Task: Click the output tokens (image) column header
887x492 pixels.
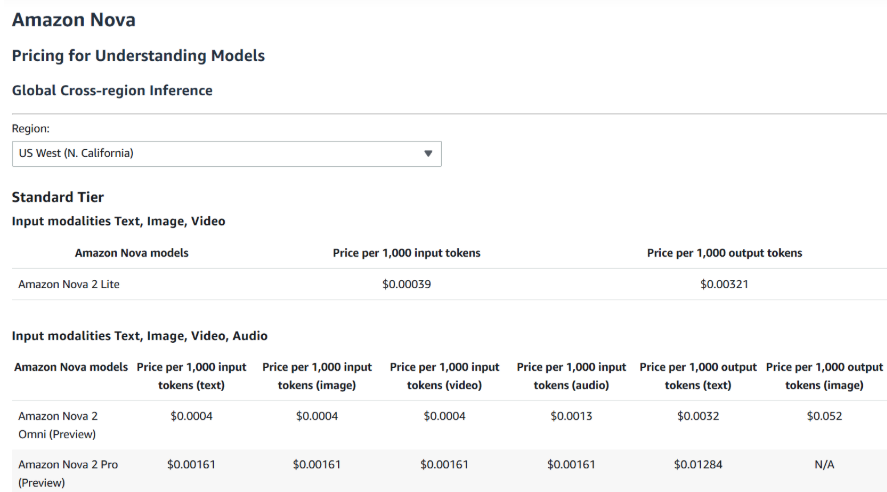Action: 824,376
